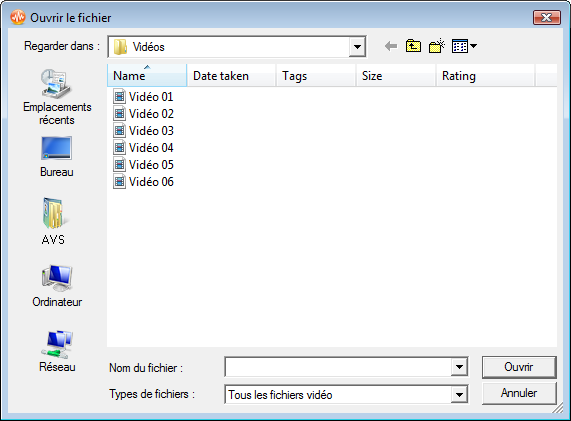
Task: Go back to the previous folder
Action: (x=391, y=46)
